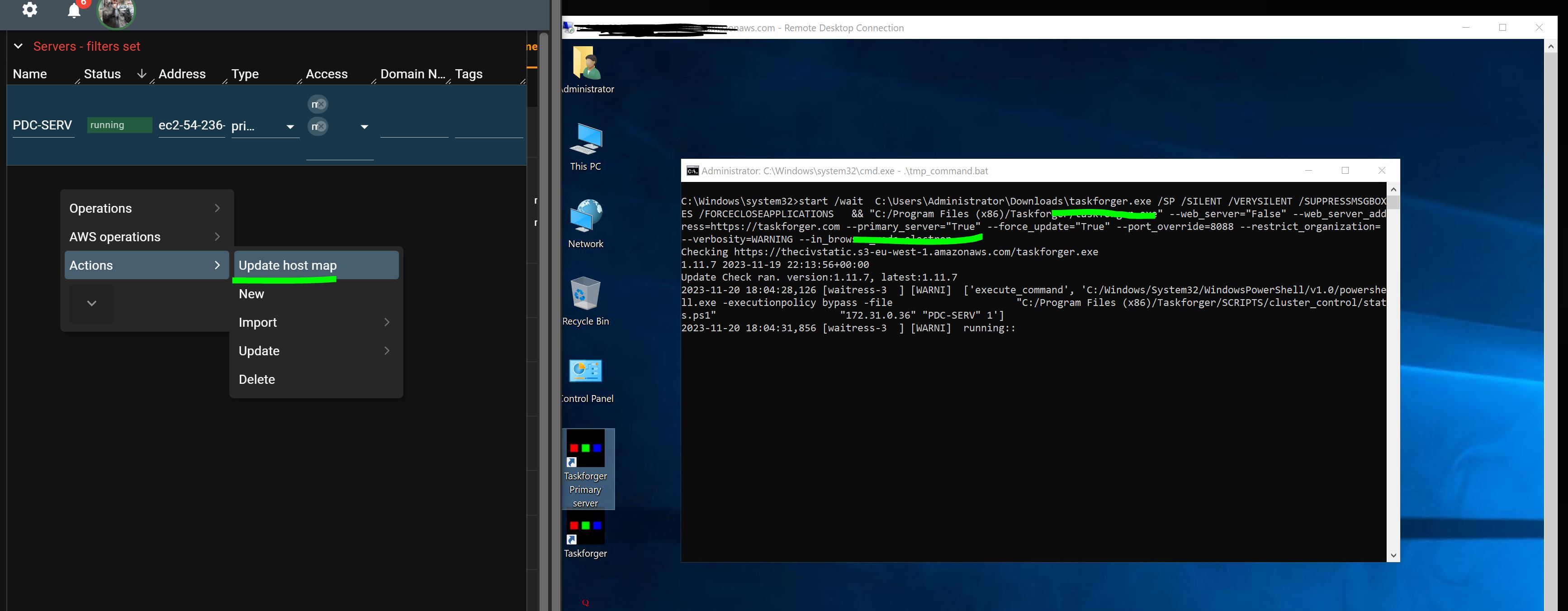
Task: Open the Access dropdown arrow
Action: click(364, 127)
